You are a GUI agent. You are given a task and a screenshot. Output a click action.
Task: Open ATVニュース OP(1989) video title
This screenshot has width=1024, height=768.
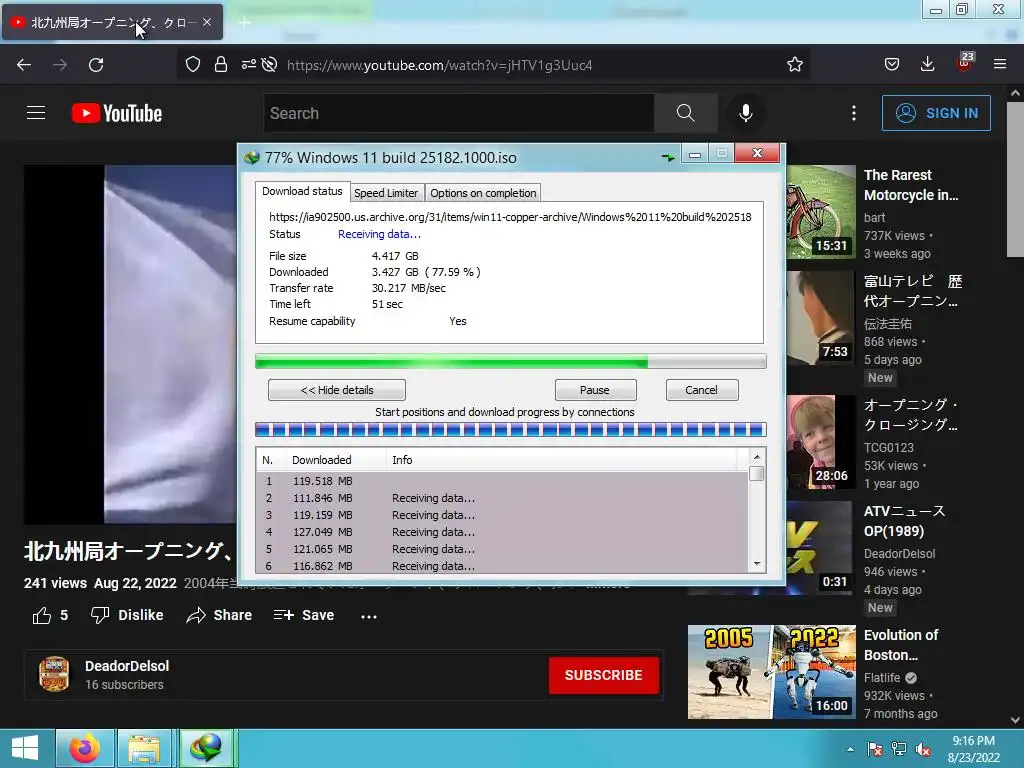click(904, 521)
